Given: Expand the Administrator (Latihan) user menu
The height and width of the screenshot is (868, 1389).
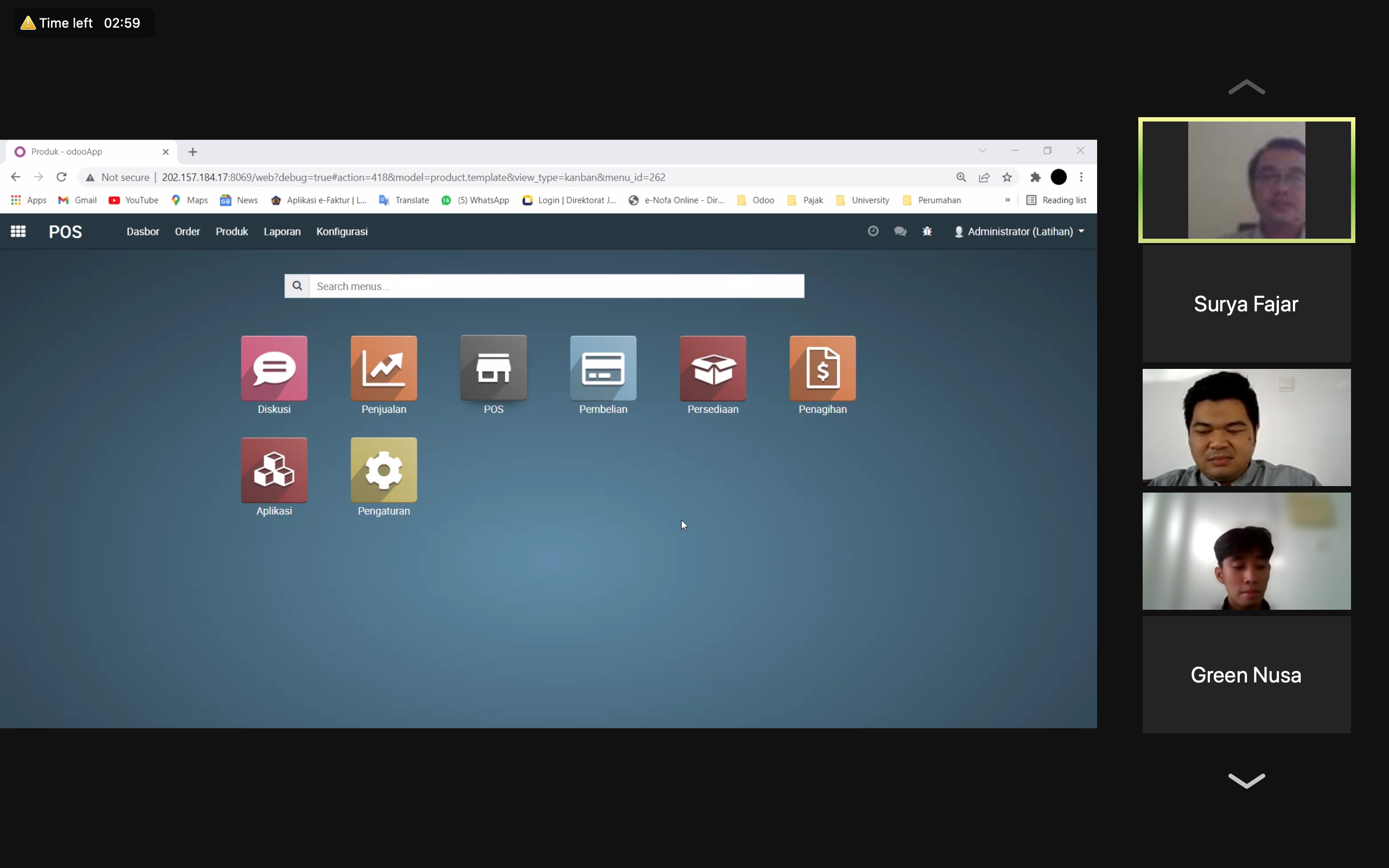Looking at the screenshot, I should point(1020,231).
